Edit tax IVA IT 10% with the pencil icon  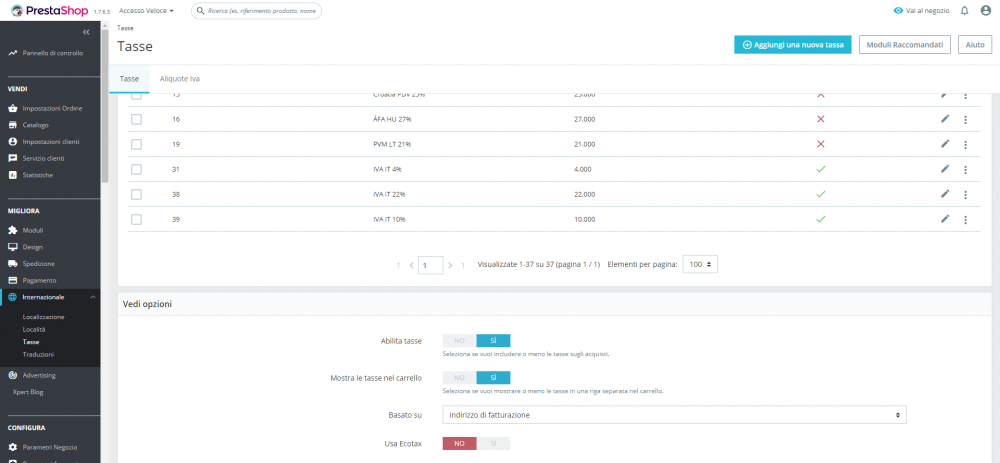pos(945,218)
